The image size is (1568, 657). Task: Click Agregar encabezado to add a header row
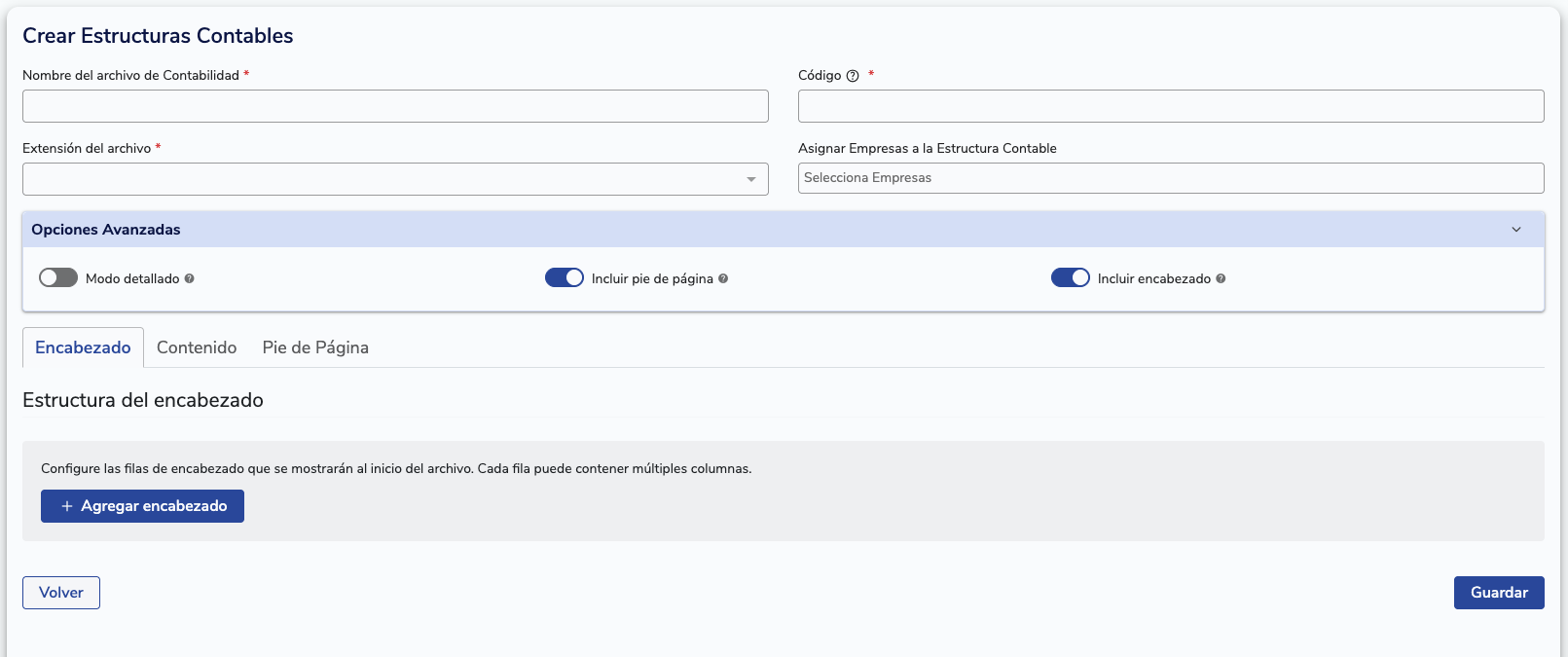(141, 506)
